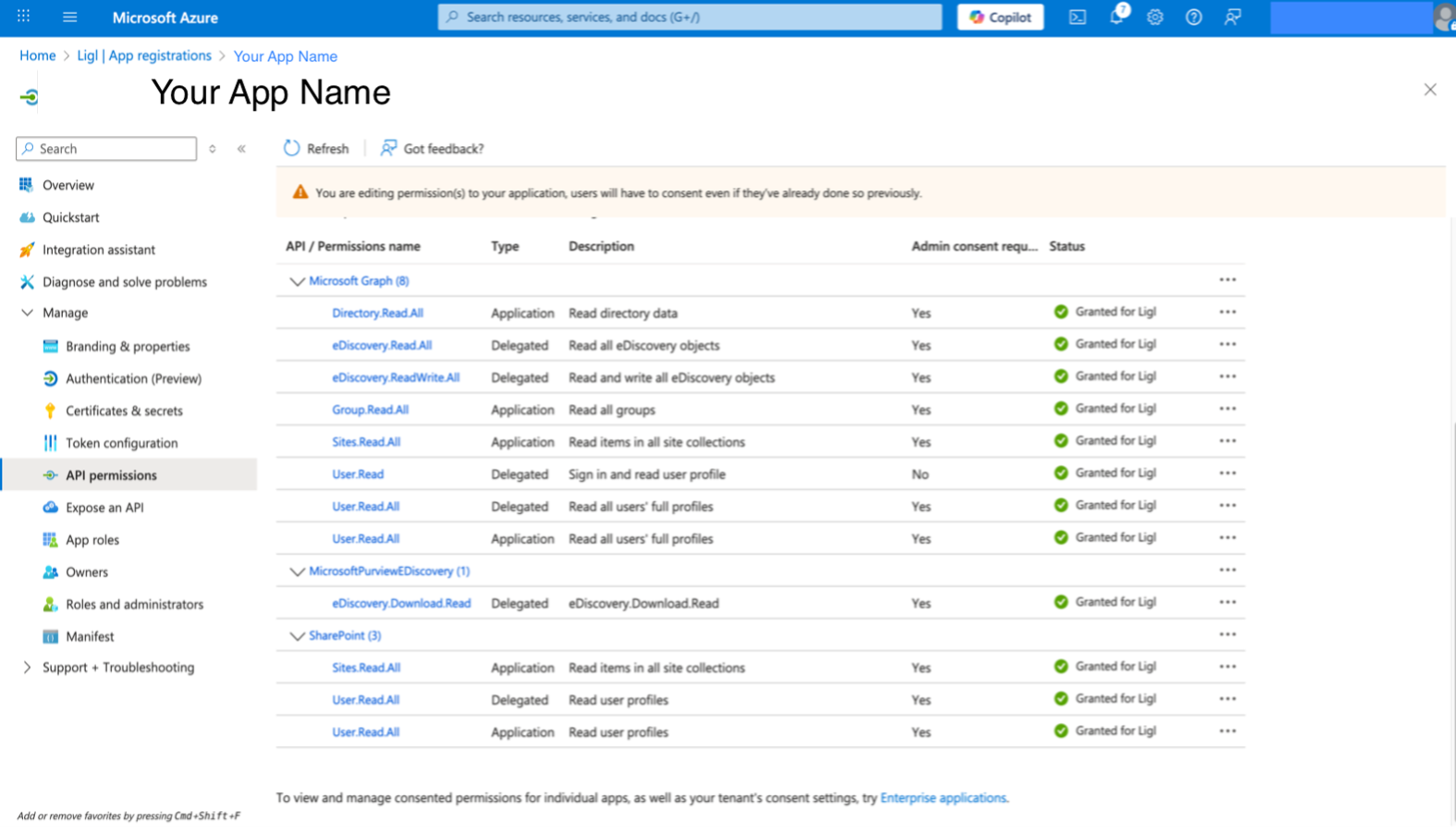
Task: Click the sidebar Search field
Action: click(x=106, y=149)
